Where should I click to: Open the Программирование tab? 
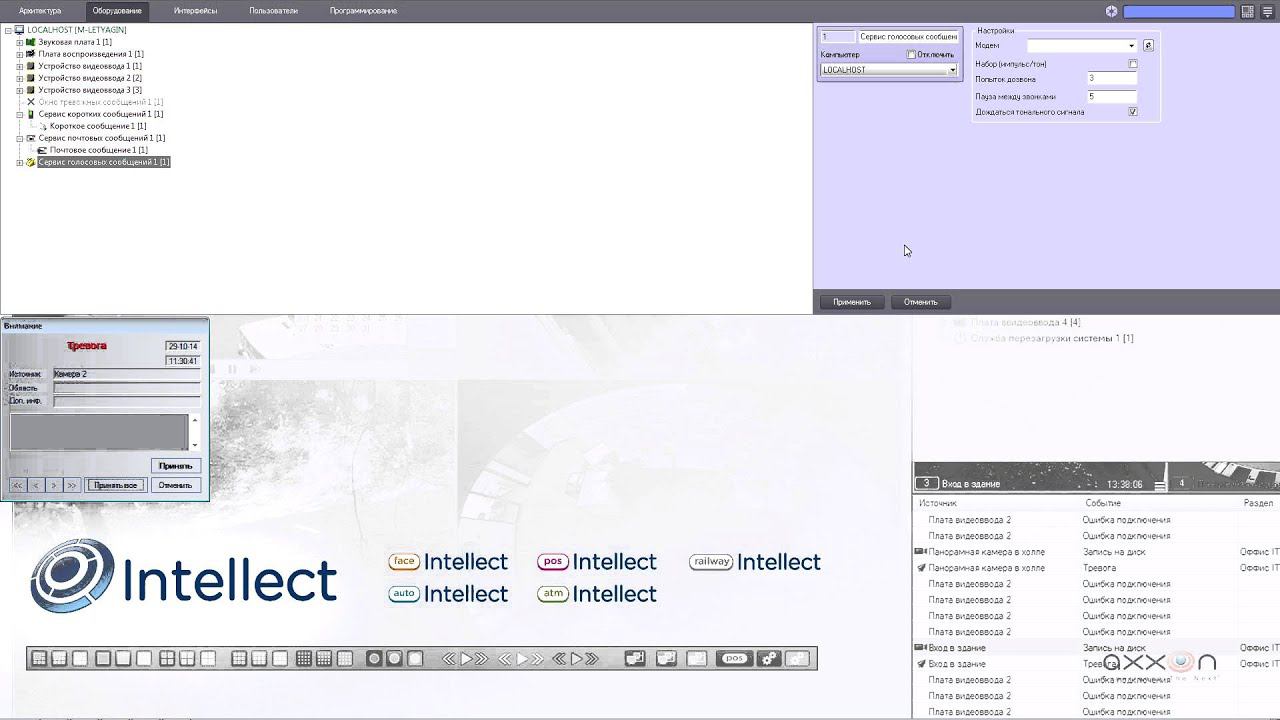[363, 11]
